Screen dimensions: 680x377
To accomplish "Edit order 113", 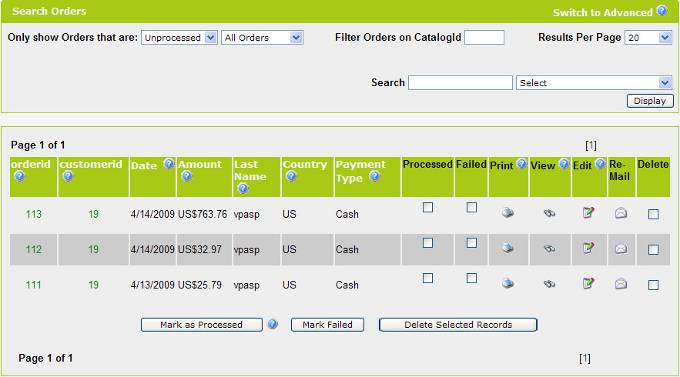I will click(588, 213).
